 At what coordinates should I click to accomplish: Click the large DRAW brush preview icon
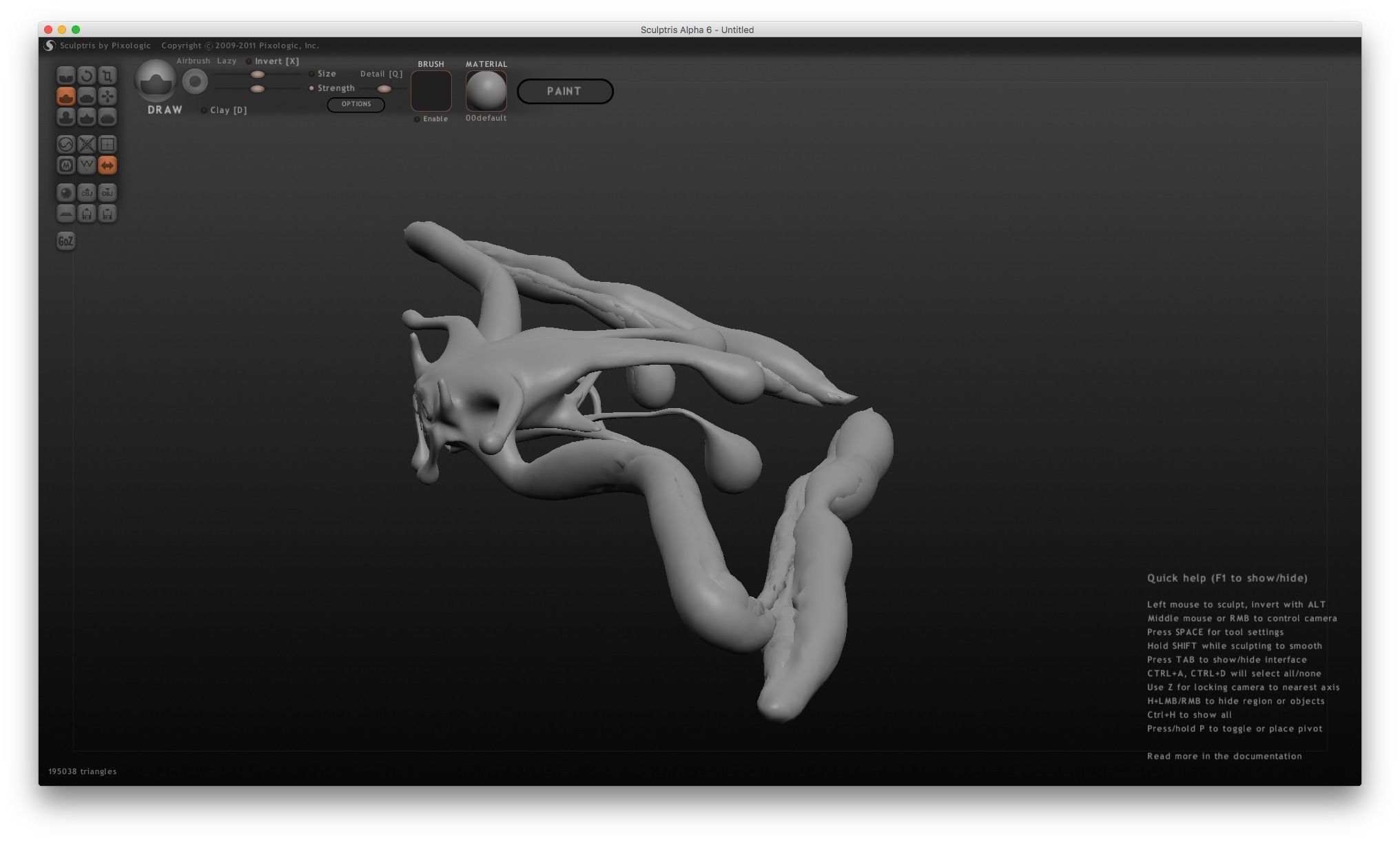(x=156, y=81)
